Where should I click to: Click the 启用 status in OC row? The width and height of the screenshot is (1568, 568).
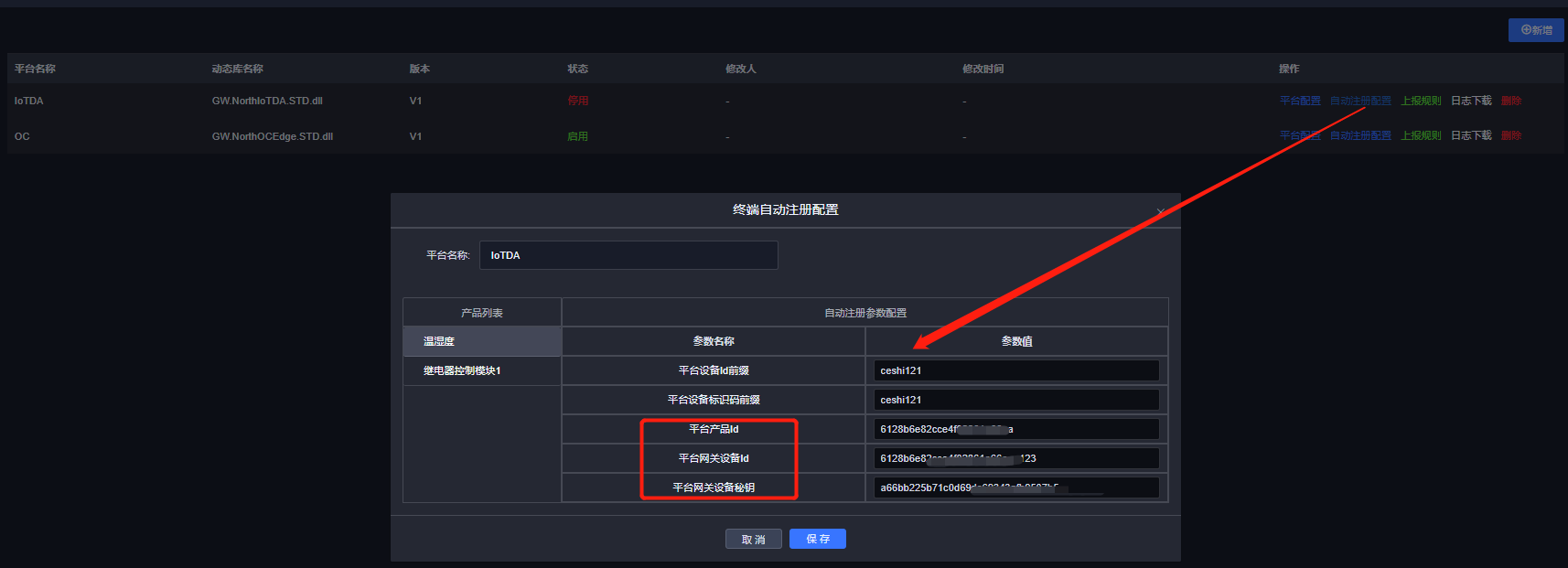(577, 136)
